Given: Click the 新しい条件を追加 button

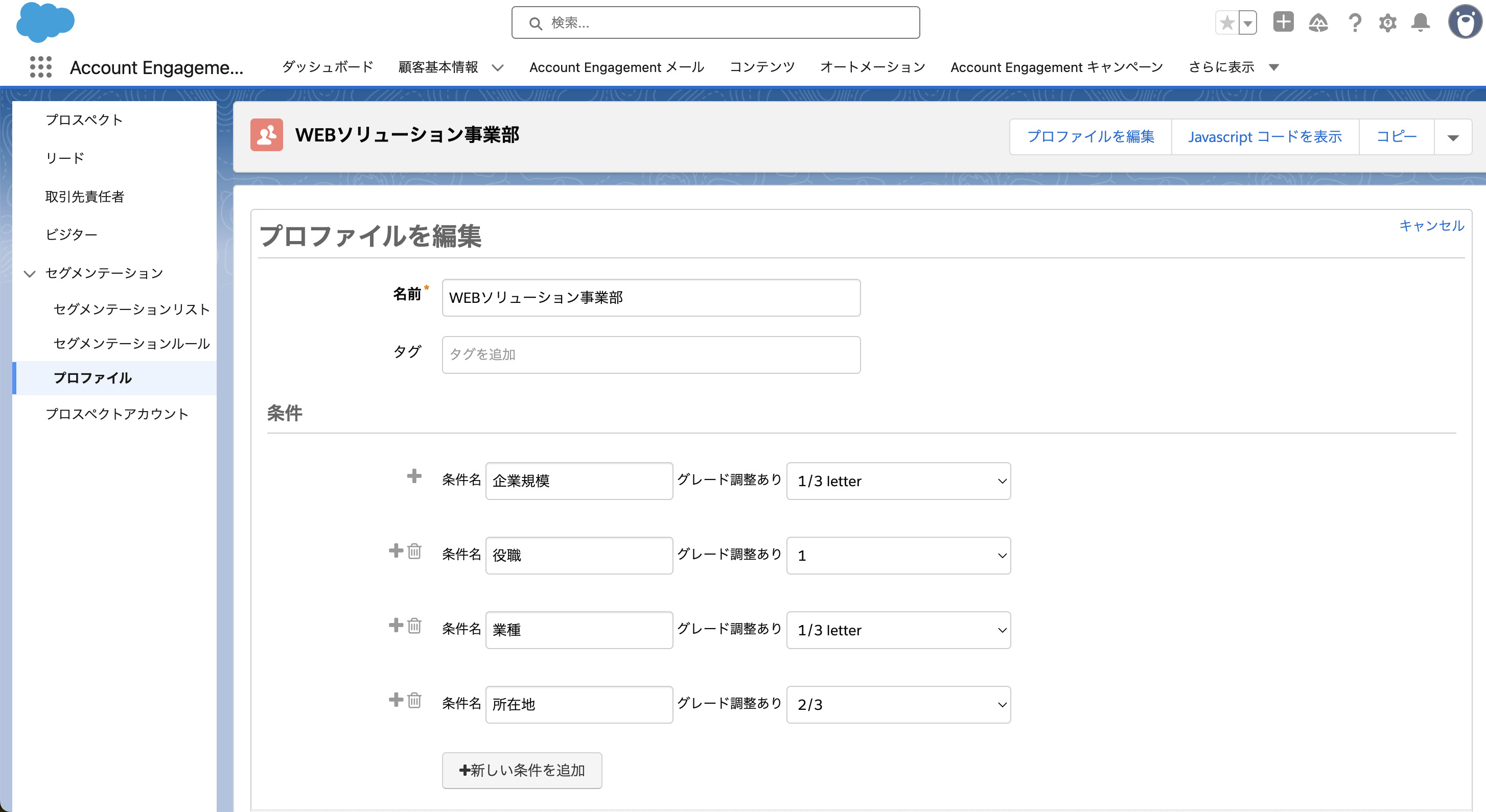Looking at the screenshot, I should tap(522, 770).
